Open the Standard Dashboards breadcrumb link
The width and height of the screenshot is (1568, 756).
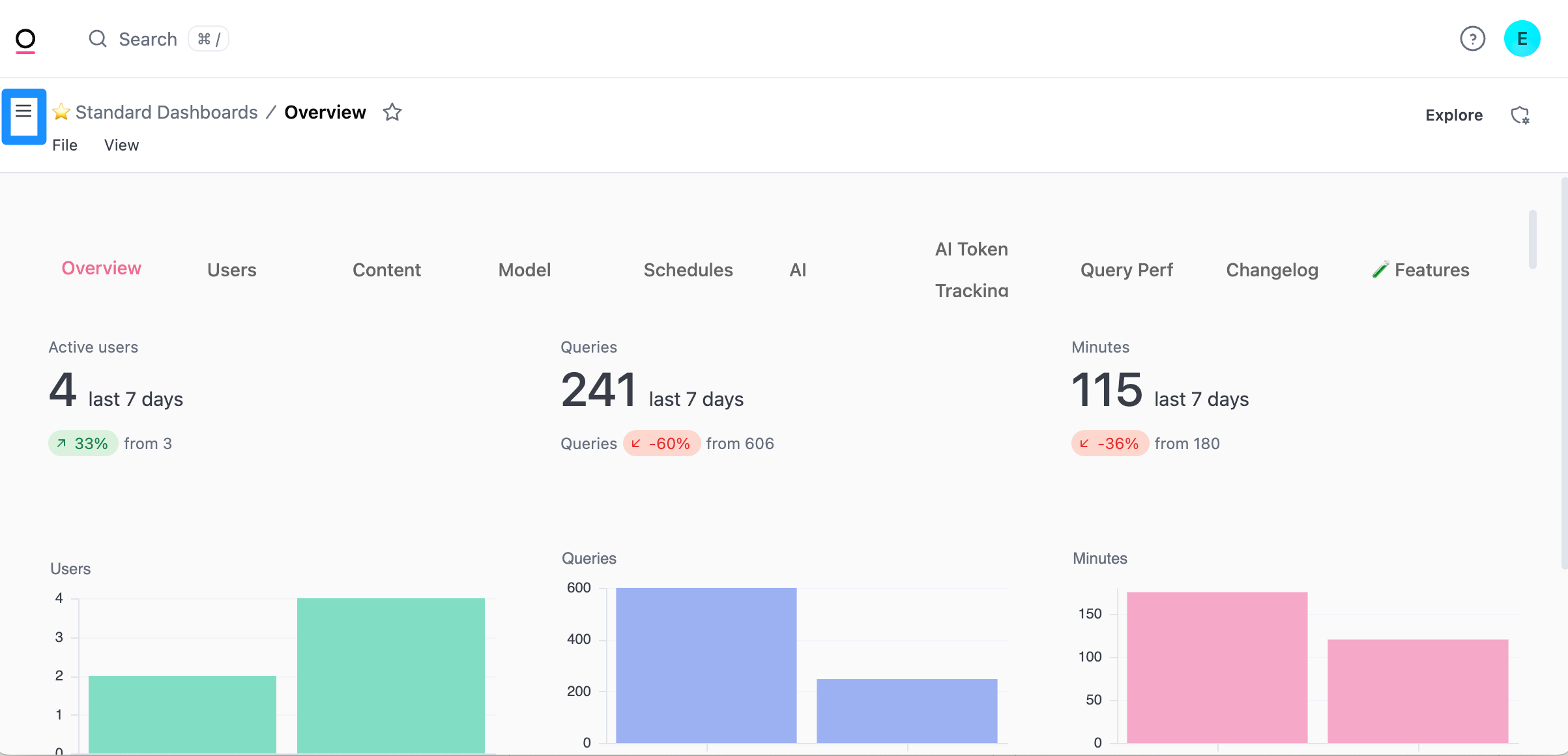[166, 113]
